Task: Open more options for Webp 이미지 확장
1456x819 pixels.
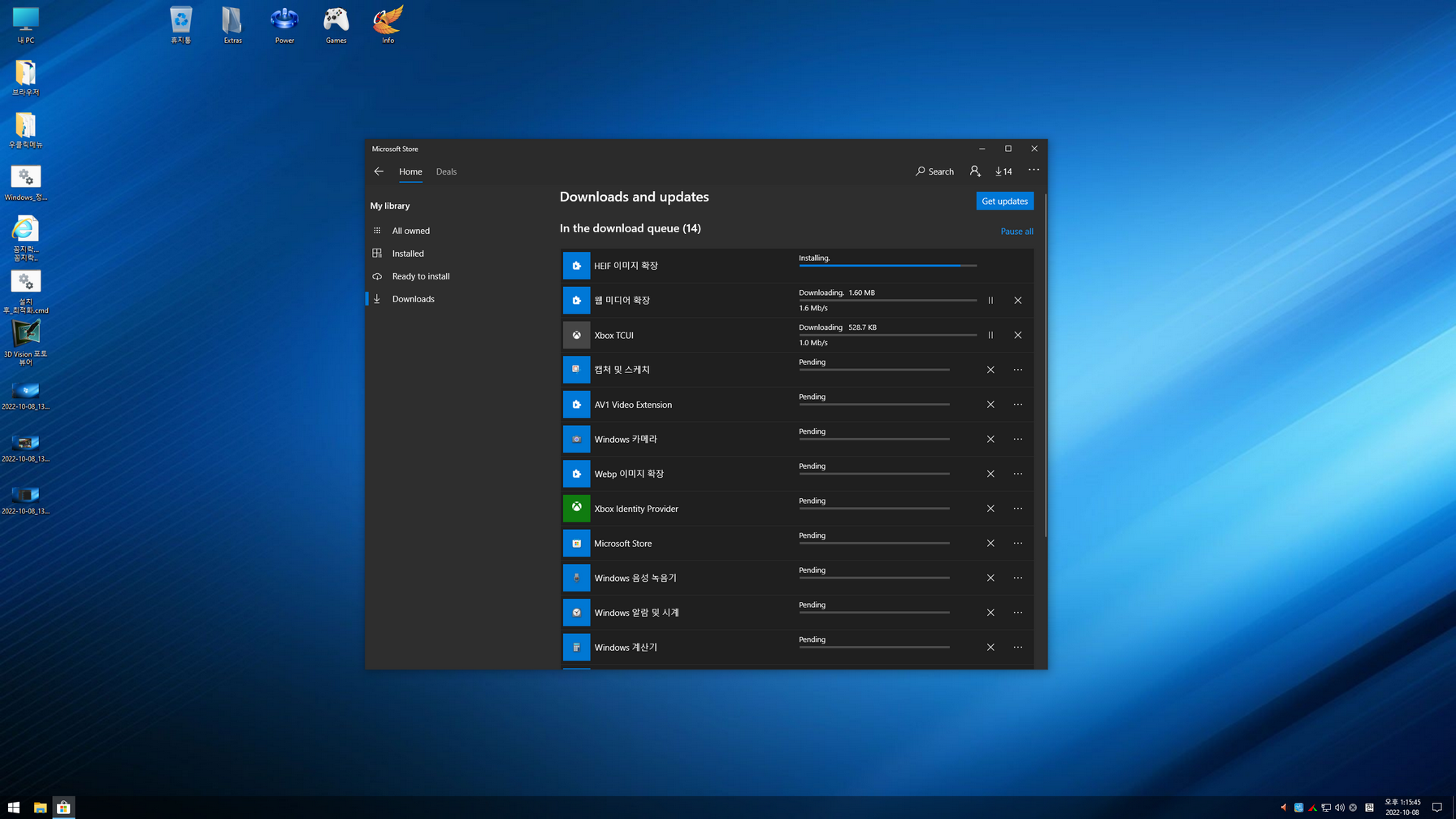Action: coord(1017,474)
